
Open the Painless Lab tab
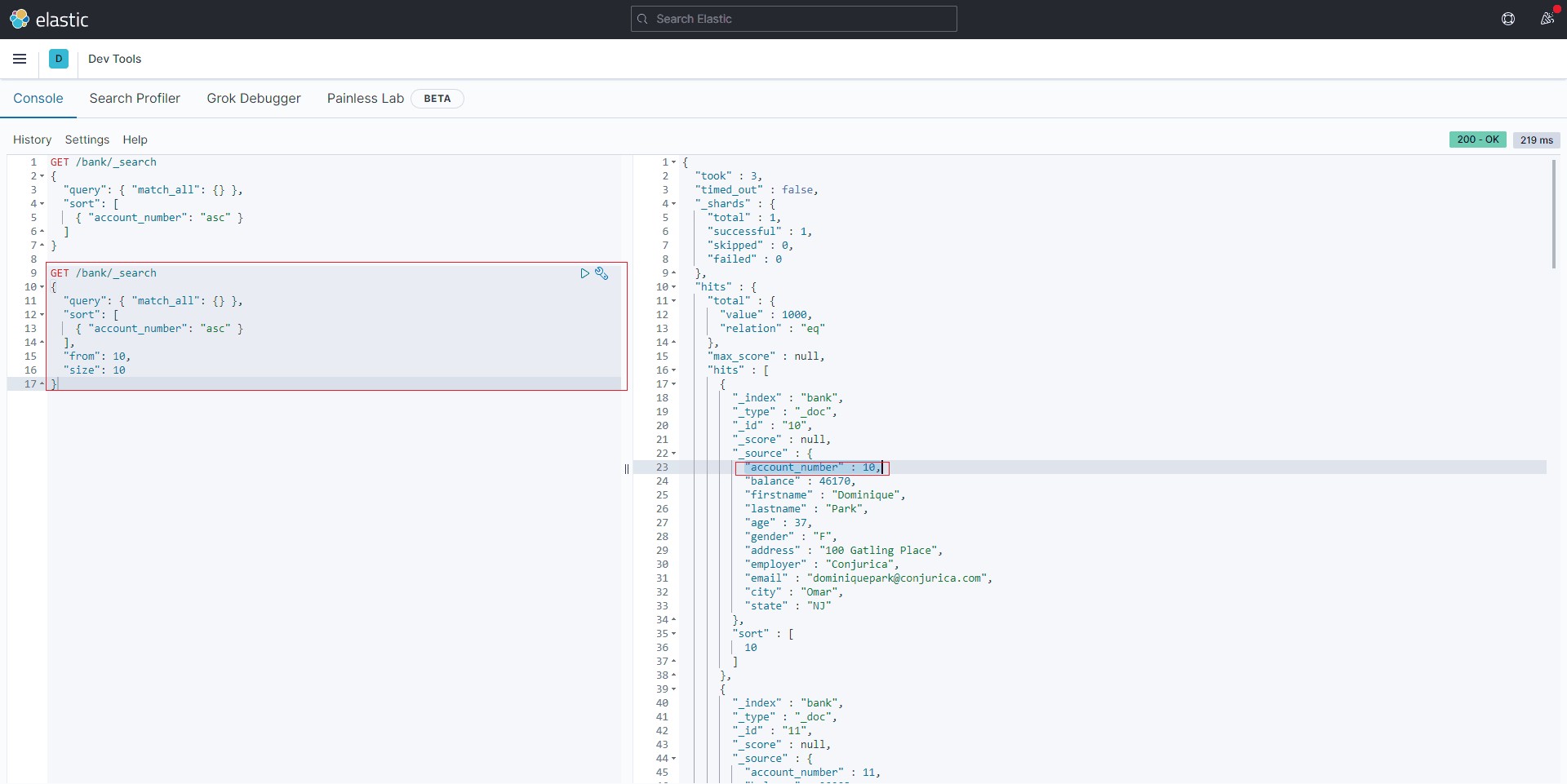click(365, 98)
